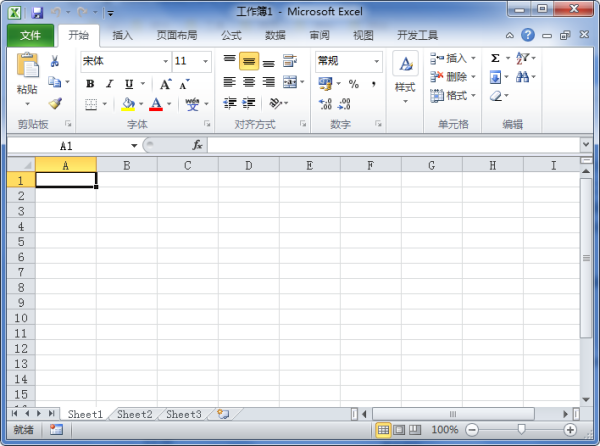Toggle Bold formatting
The image size is (600, 446).
pyautogui.click(x=90, y=84)
